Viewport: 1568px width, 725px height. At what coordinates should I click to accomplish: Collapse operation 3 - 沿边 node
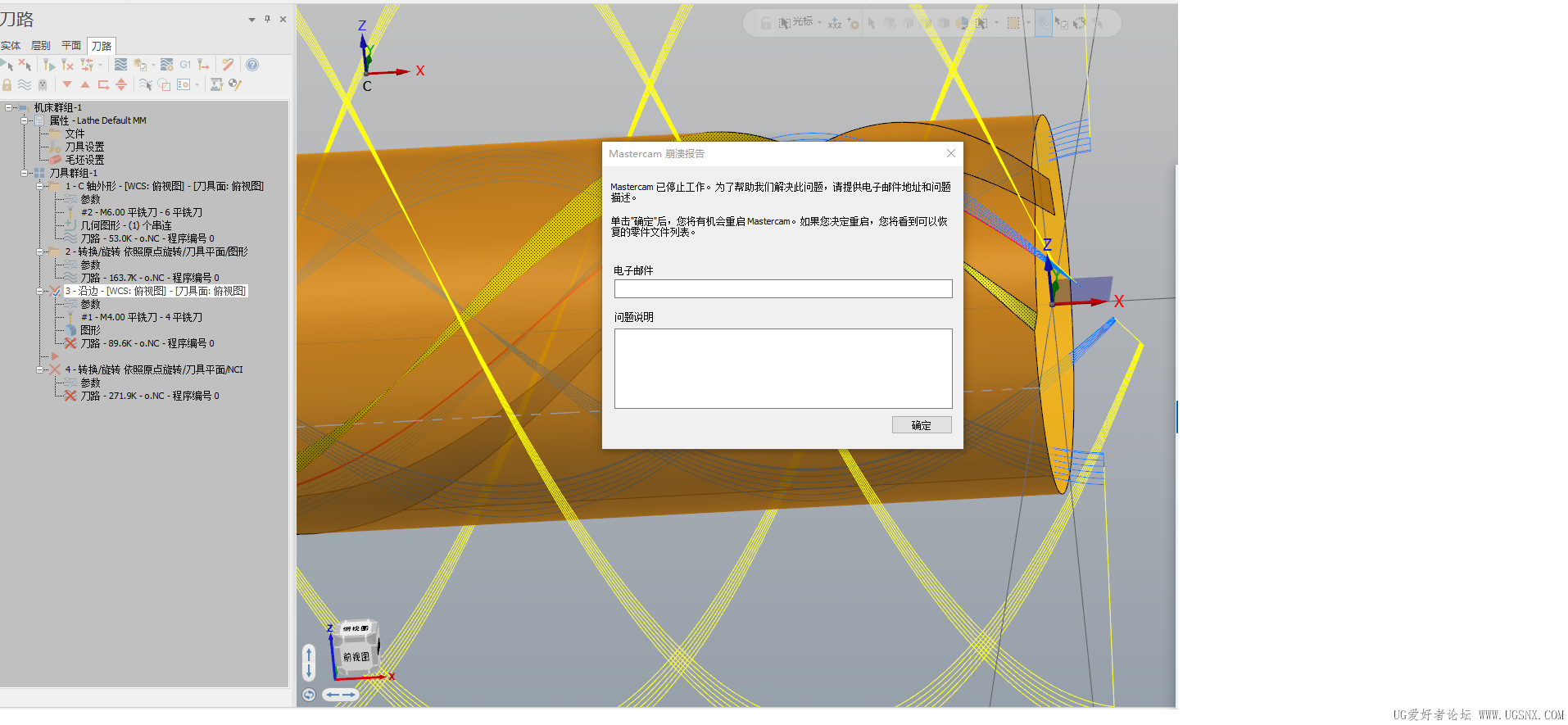pos(40,291)
